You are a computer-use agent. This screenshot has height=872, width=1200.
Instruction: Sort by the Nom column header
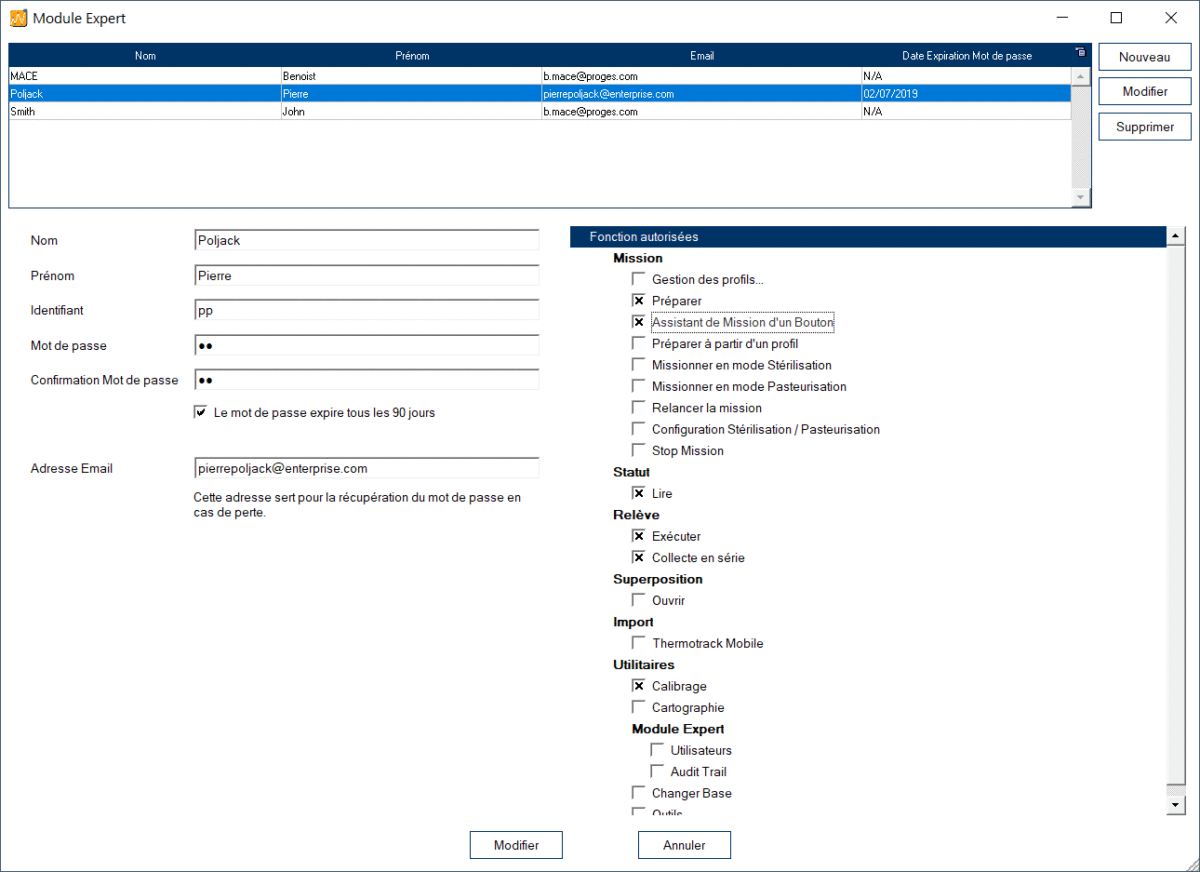tap(145, 56)
